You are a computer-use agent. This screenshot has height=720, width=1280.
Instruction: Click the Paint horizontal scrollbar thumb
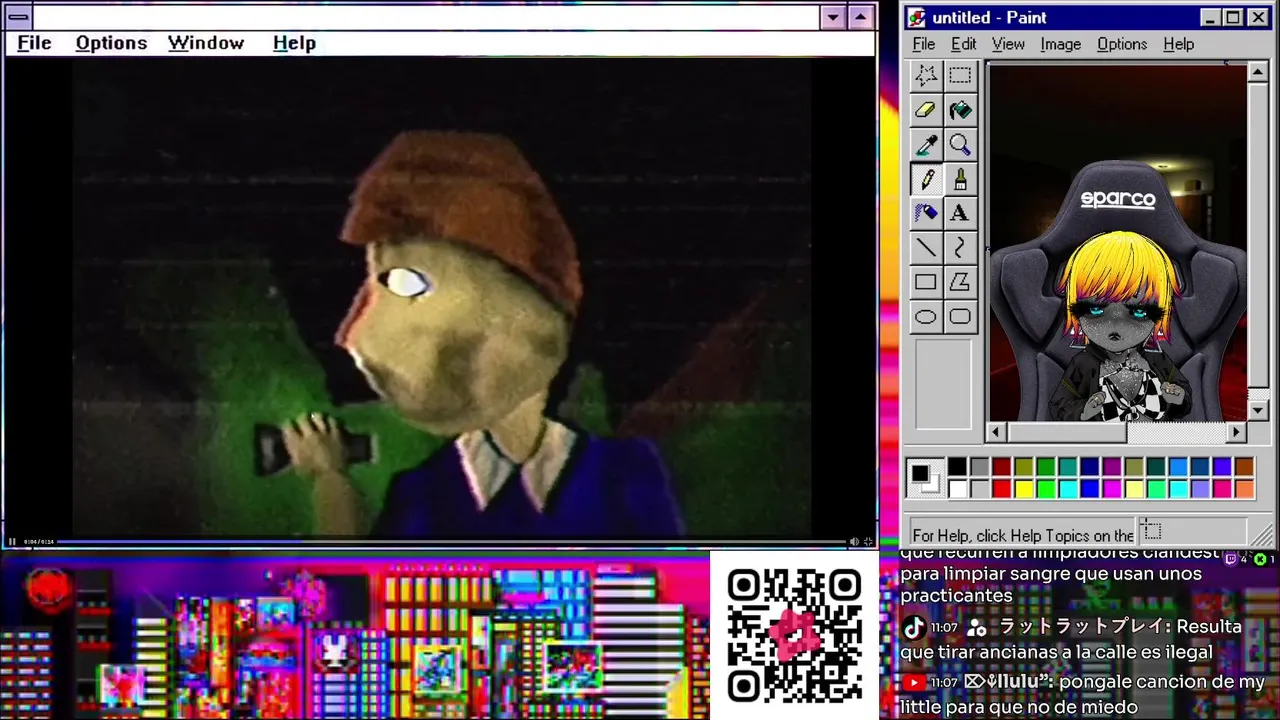1066,432
